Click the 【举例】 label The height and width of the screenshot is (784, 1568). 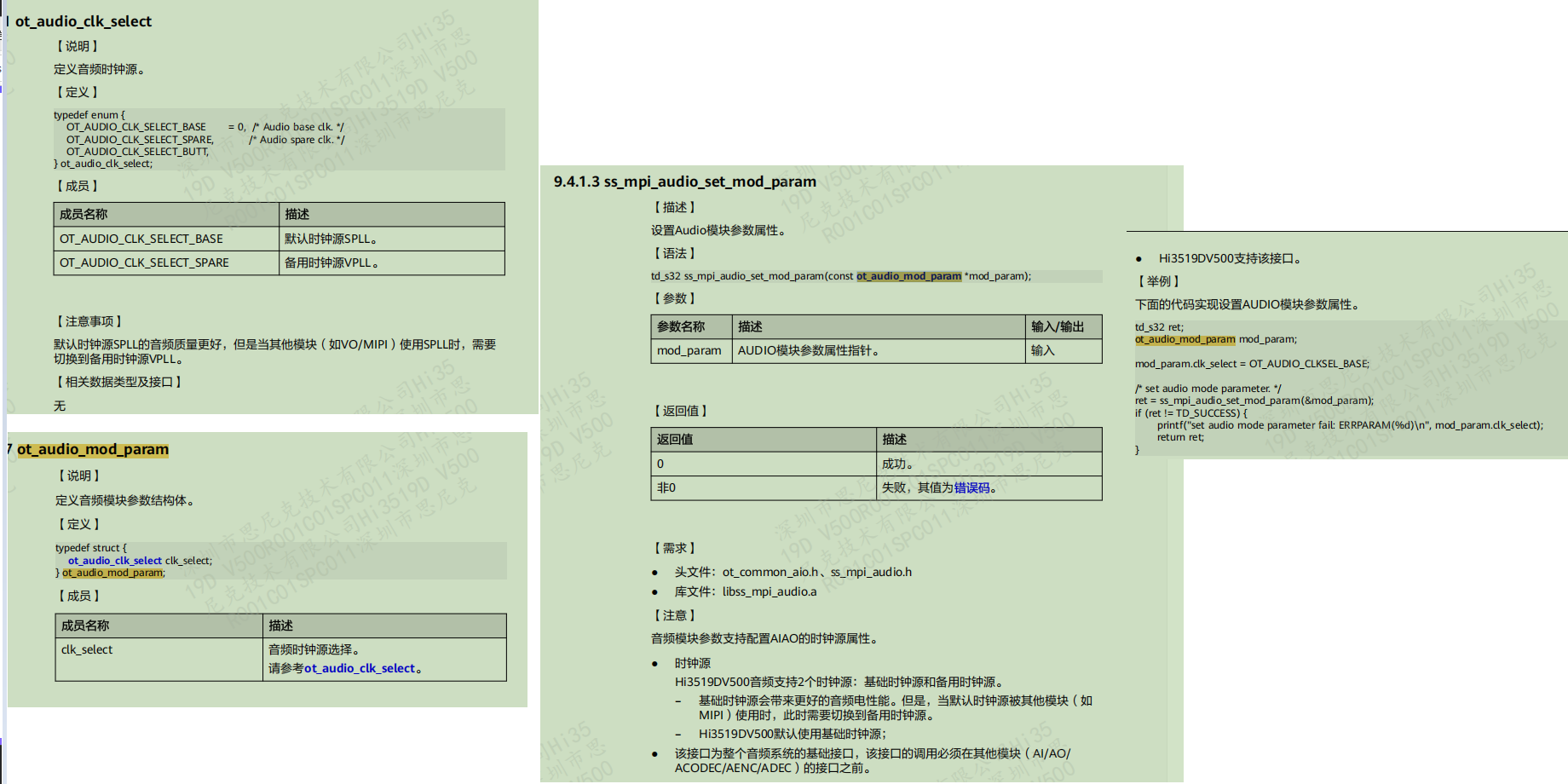click(x=1159, y=281)
